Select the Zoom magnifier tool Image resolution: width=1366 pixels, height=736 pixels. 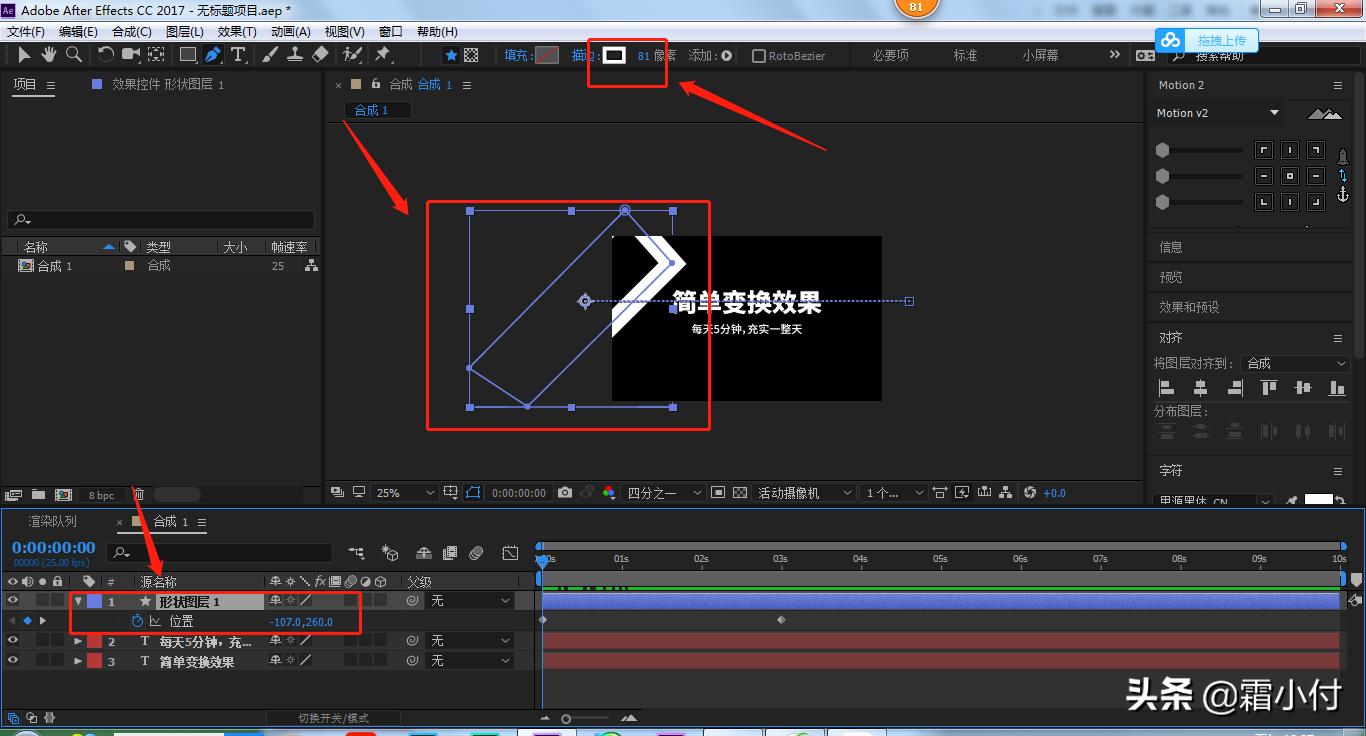(x=73, y=55)
